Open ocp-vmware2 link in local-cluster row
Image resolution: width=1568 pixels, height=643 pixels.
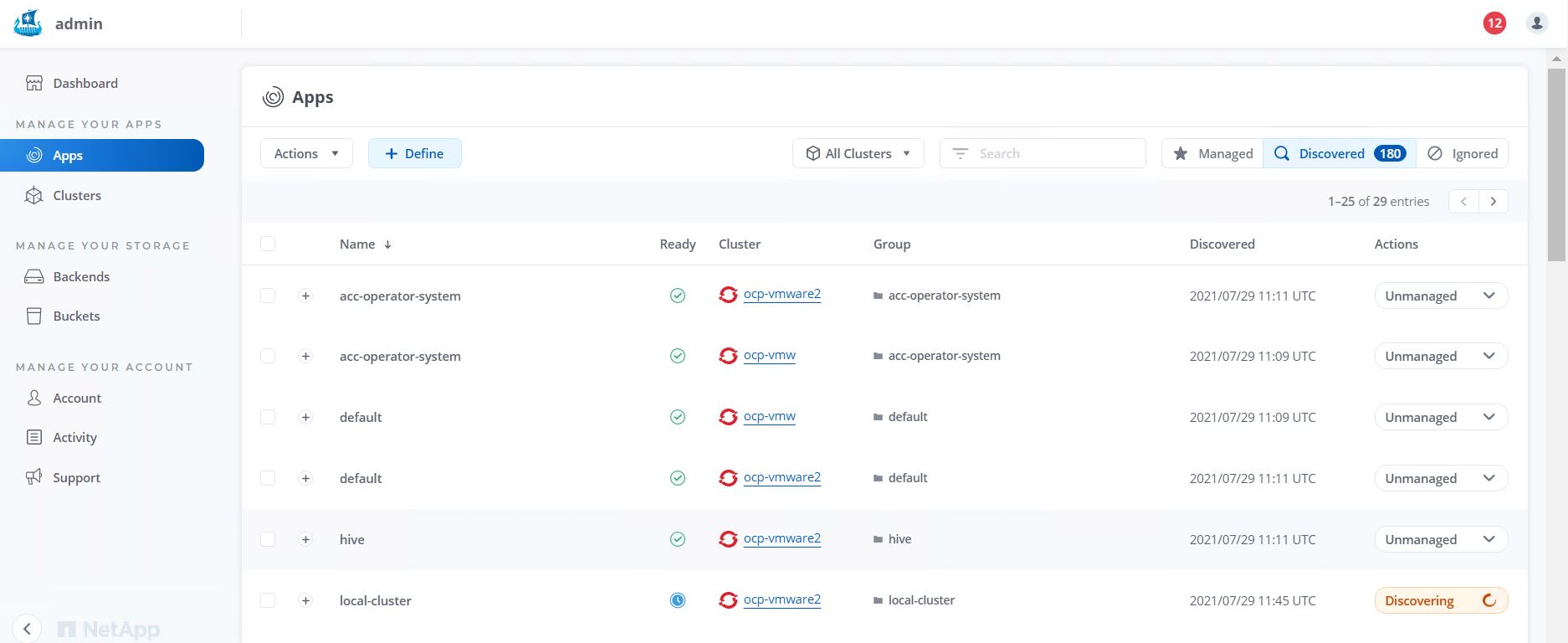tap(782, 599)
